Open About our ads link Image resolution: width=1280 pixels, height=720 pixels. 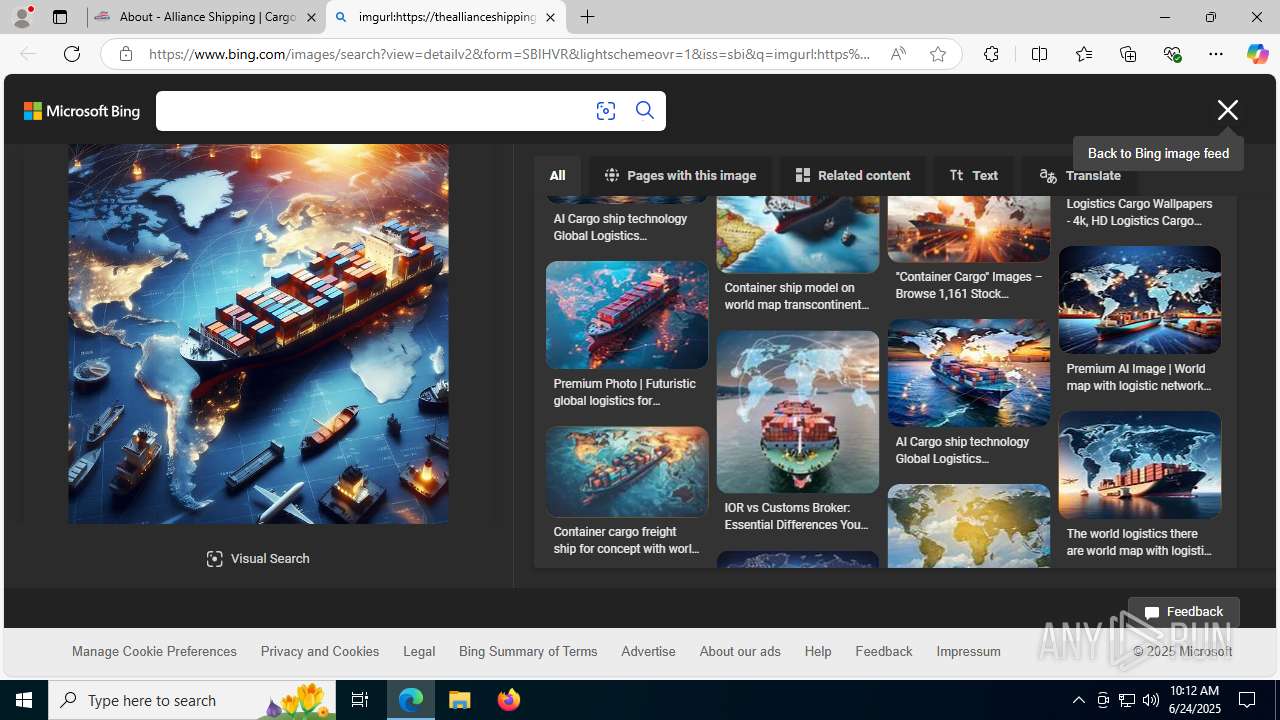pyautogui.click(x=740, y=651)
